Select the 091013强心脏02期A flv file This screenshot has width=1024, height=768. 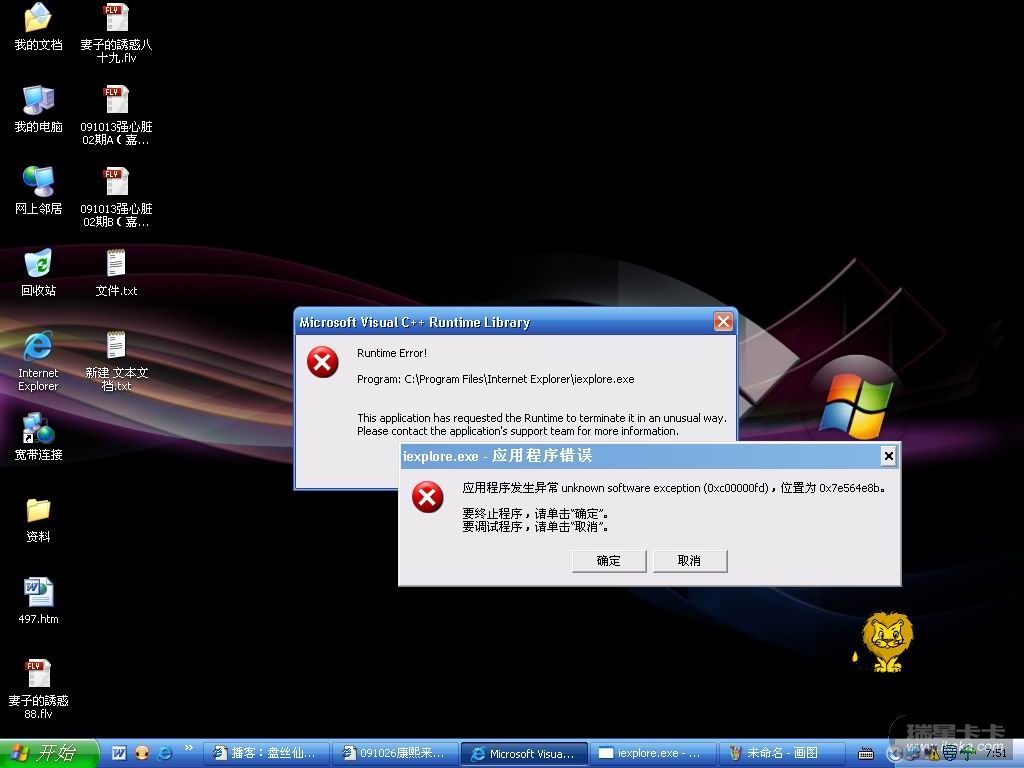point(116,115)
